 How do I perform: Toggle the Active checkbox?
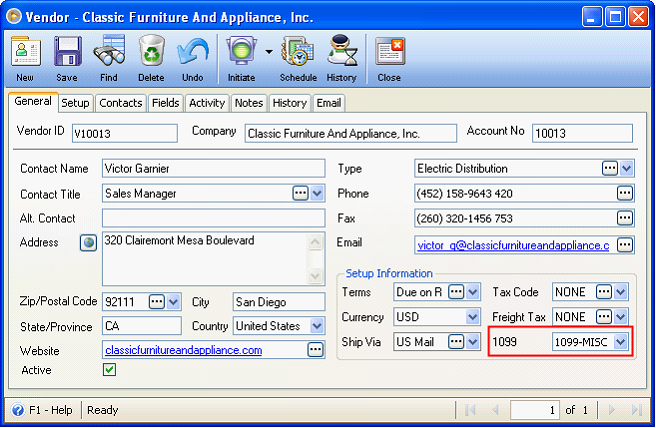click(109, 370)
